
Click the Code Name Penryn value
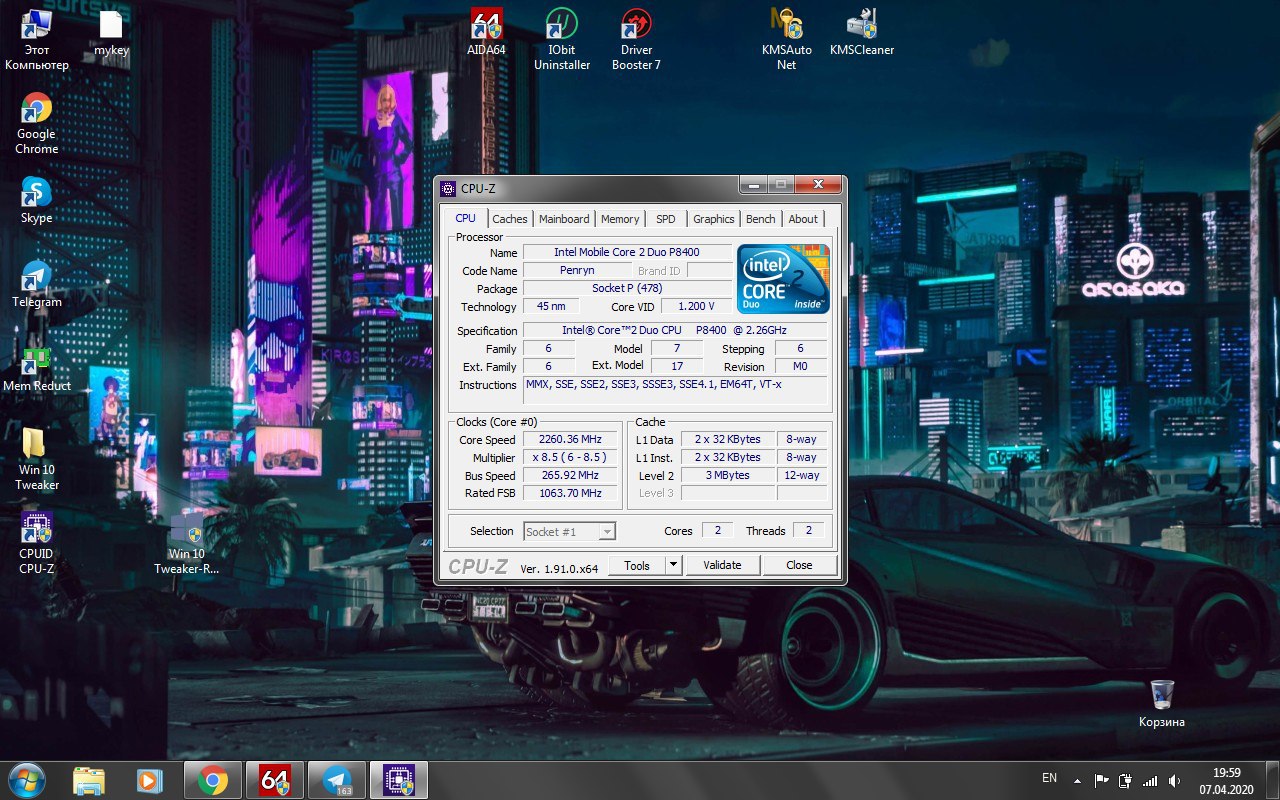[x=577, y=270]
